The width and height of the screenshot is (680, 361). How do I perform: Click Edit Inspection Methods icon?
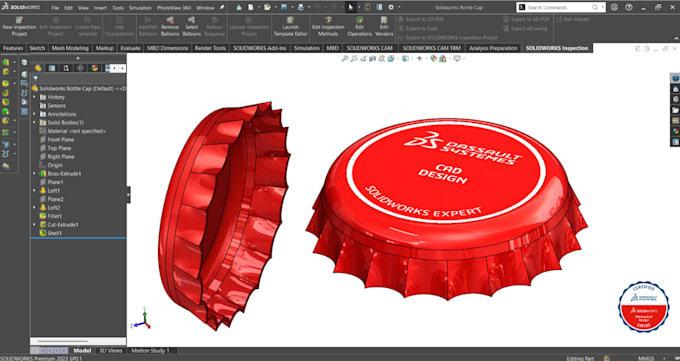[x=328, y=20]
